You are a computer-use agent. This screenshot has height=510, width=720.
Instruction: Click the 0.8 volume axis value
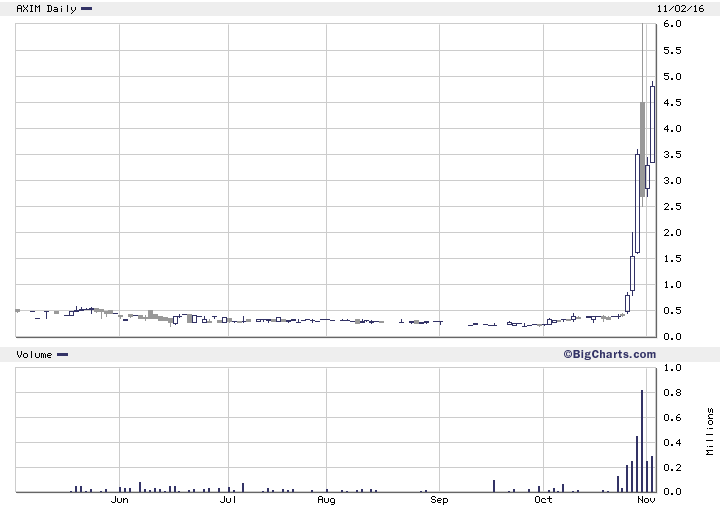tap(672, 393)
